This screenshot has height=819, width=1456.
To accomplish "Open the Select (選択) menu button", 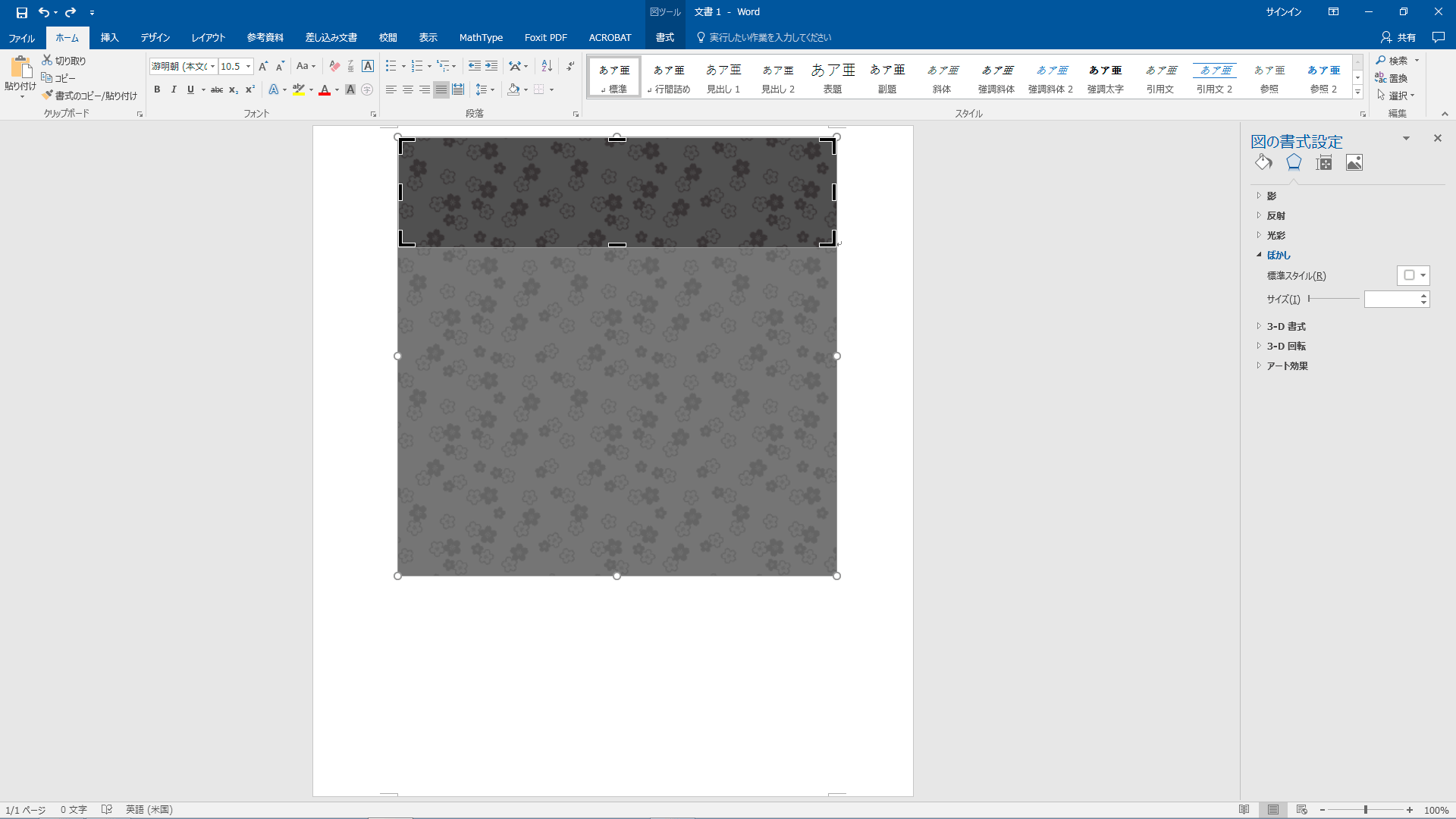I will 1396,96.
